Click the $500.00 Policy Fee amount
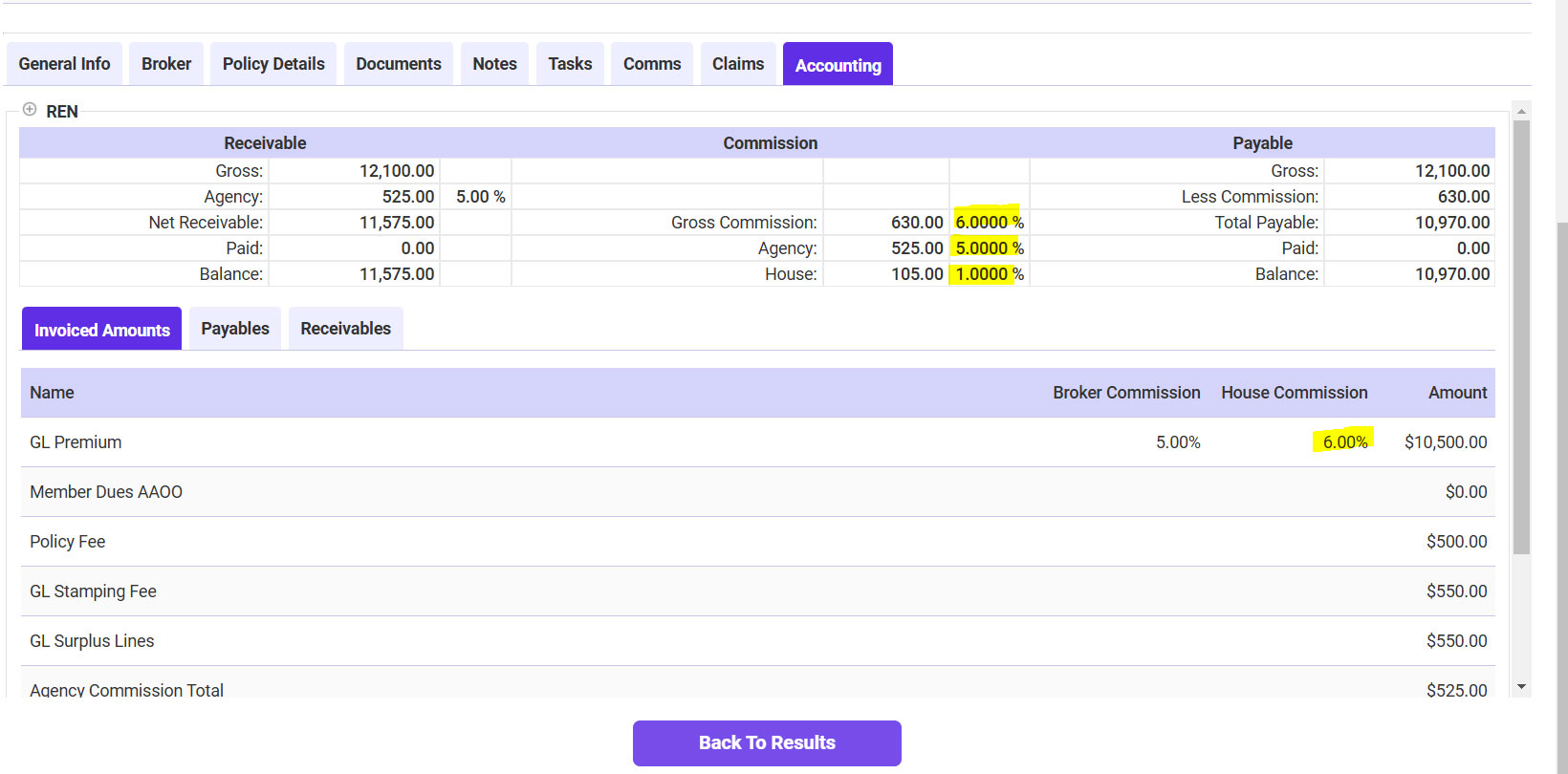Viewport: 1568px width, 774px height. pos(1456,542)
